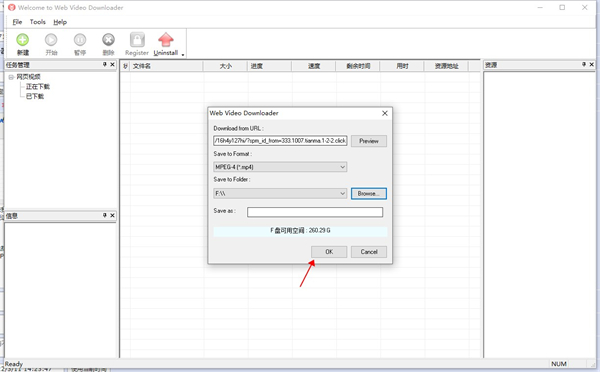This screenshot has height=372, width=600.
Task: Close the 信息 panel
Action: click(112, 215)
